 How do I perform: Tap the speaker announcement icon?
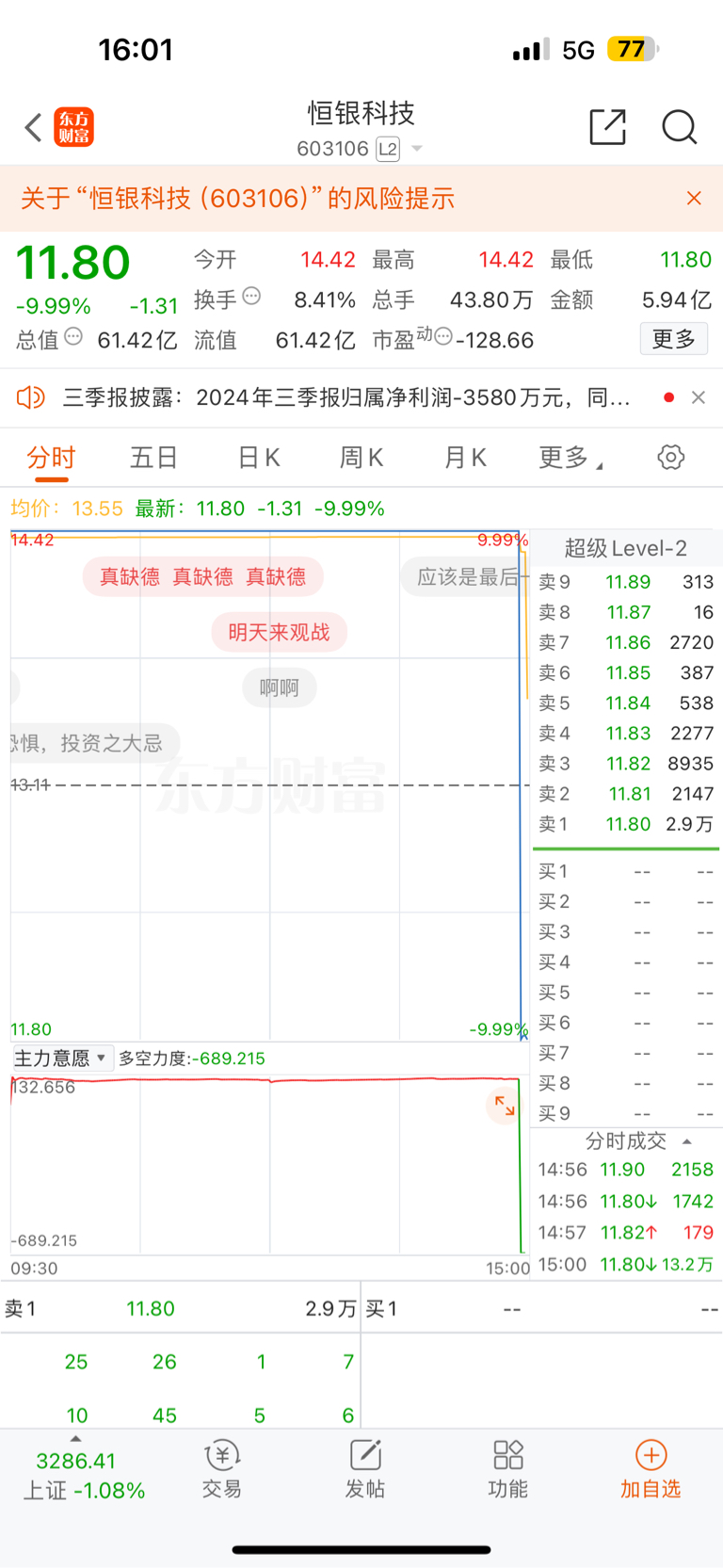[31, 397]
